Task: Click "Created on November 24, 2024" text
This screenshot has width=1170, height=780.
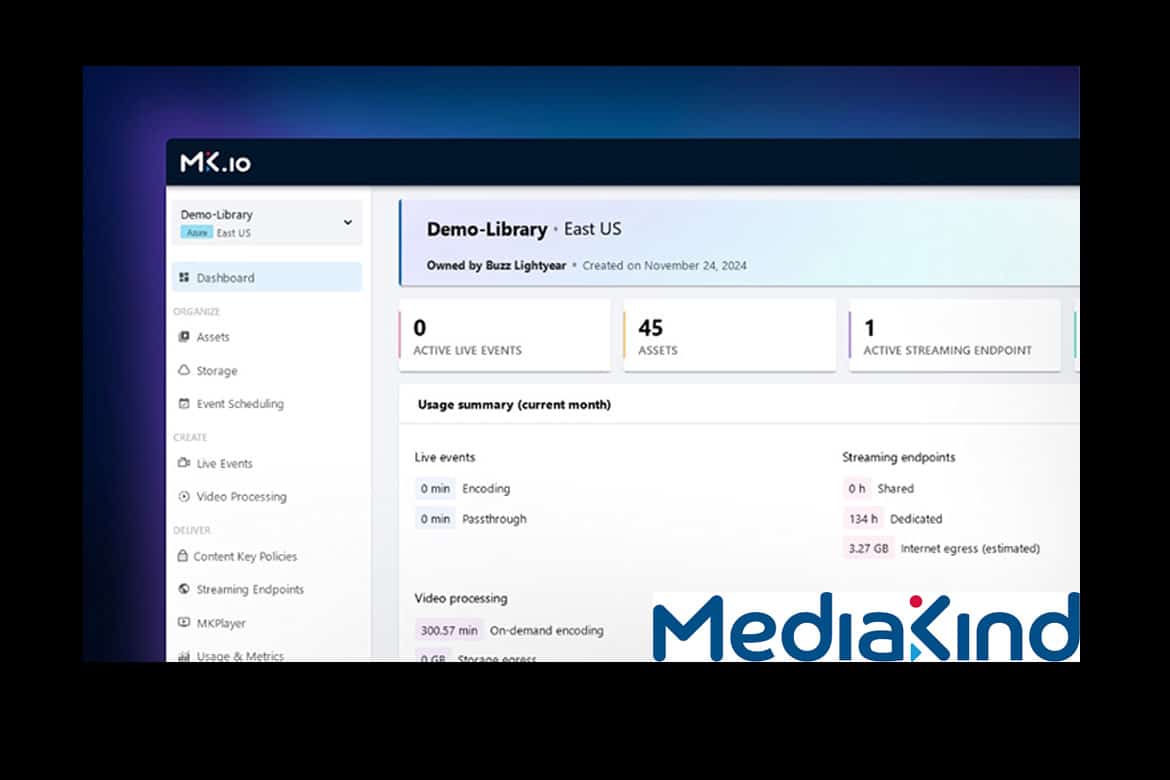Action: [x=664, y=266]
